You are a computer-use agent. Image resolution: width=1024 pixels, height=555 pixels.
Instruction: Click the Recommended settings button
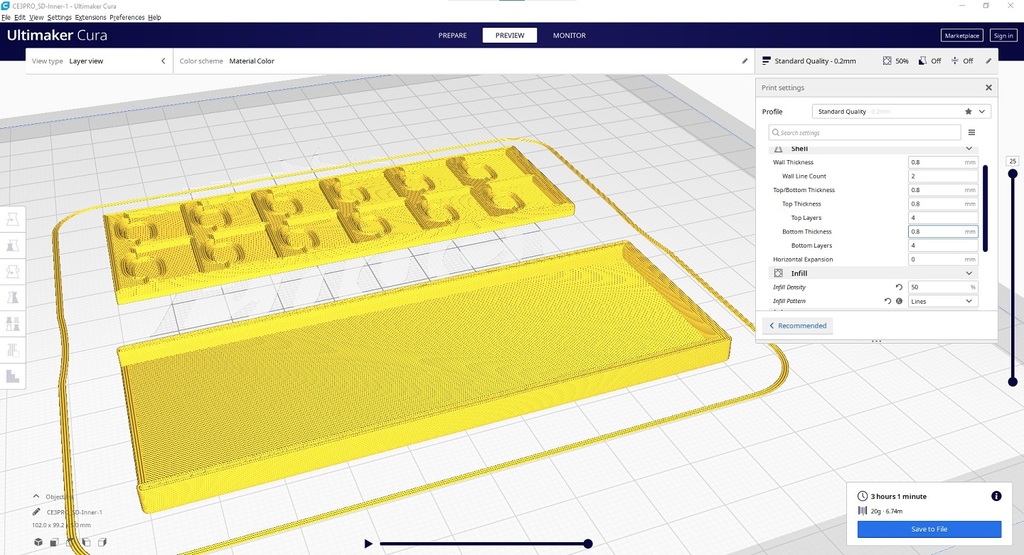pyautogui.click(x=797, y=326)
